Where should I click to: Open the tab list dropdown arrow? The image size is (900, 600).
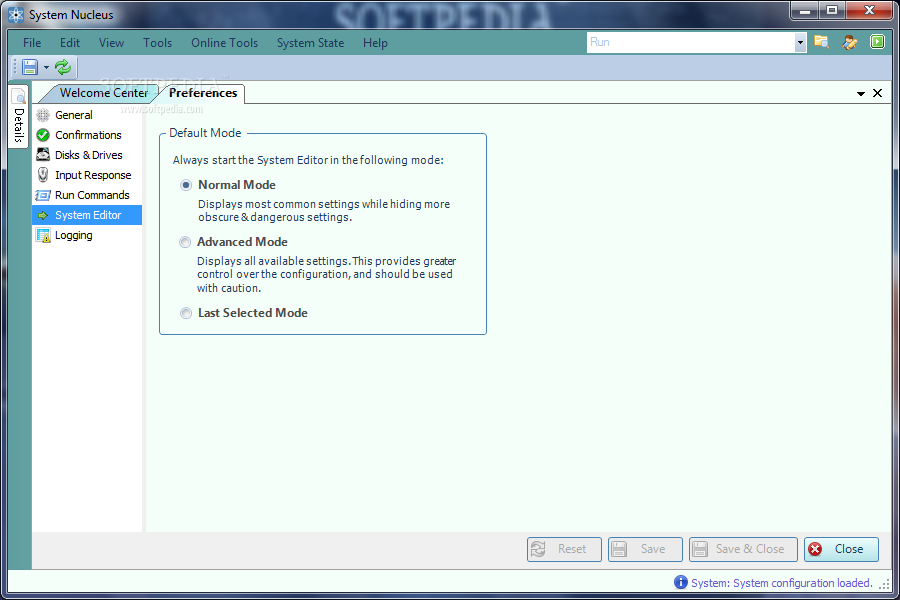pyautogui.click(x=861, y=94)
